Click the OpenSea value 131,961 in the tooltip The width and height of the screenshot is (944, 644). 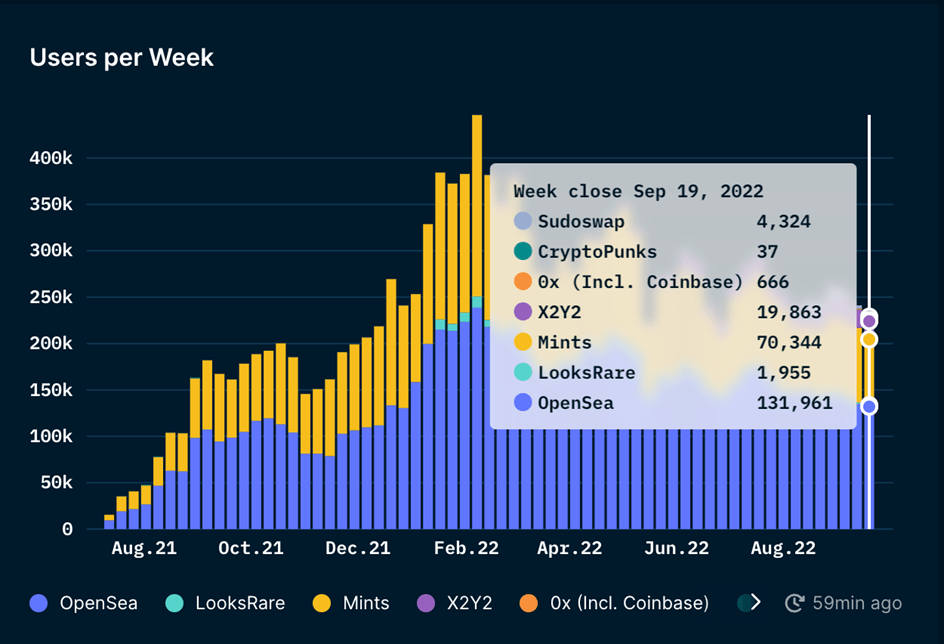pyautogui.click(x=794, y=403)
